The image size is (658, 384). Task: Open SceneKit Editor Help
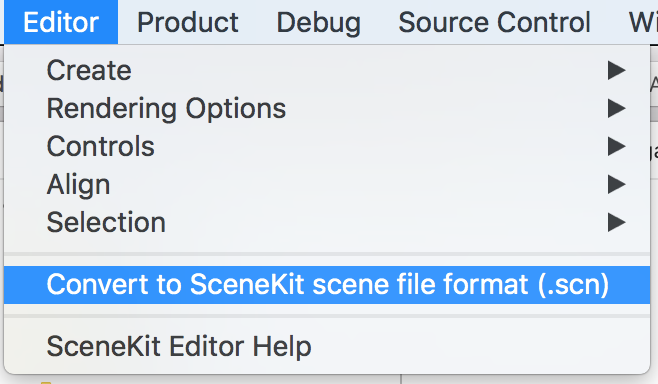pyautogui.click(x=327, y=346)
